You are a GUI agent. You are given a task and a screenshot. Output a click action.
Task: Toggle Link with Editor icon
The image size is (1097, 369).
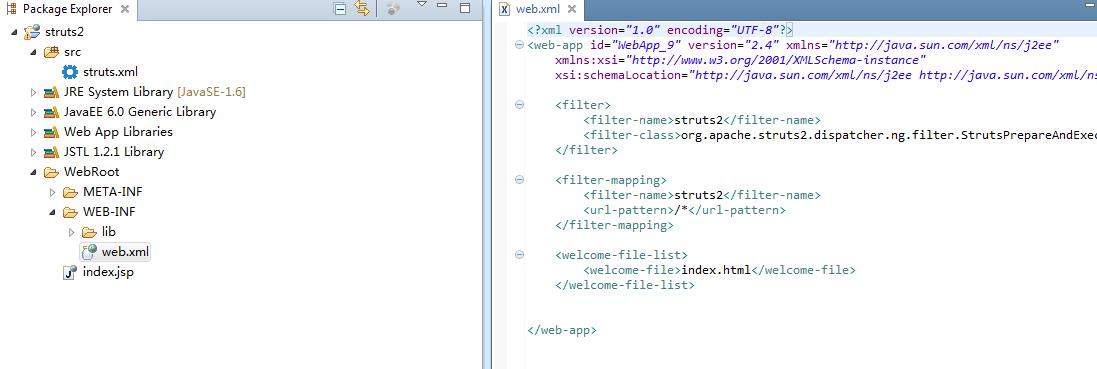pyautogui.click(x=362, y=9)
